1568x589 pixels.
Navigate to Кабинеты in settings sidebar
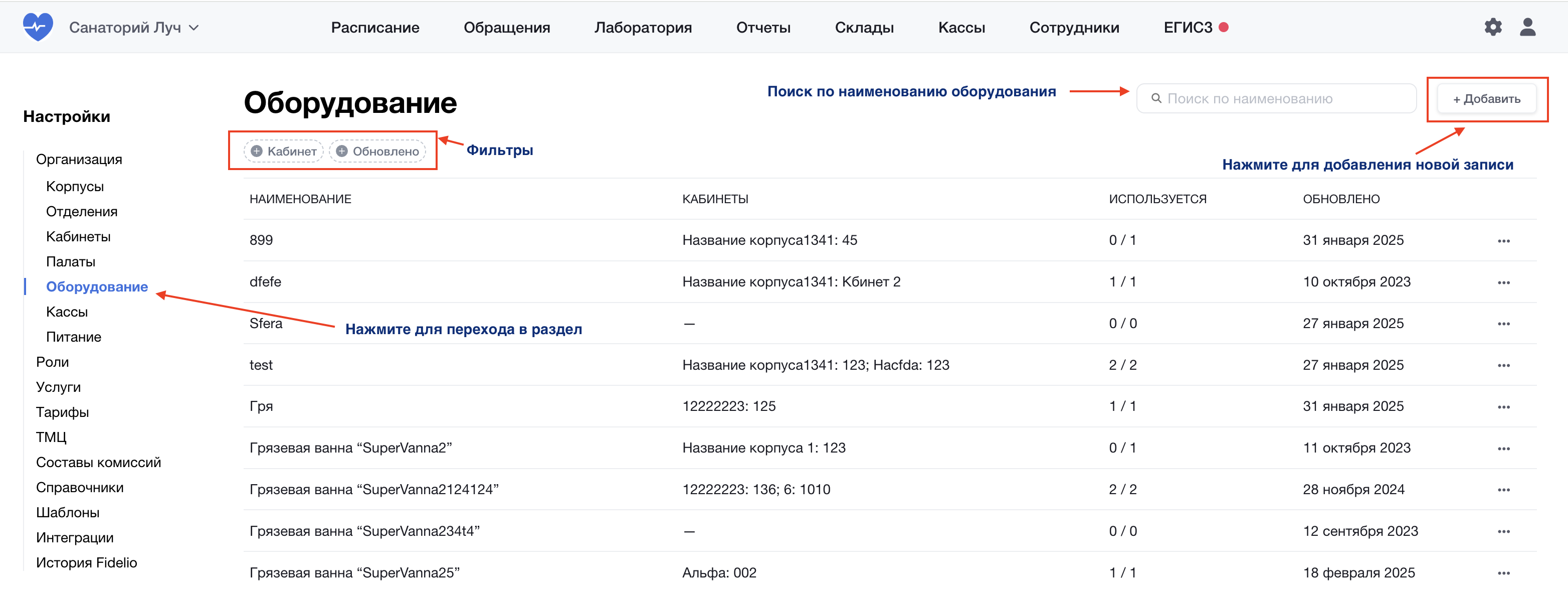pyautogui.click(x=78, y=236)
